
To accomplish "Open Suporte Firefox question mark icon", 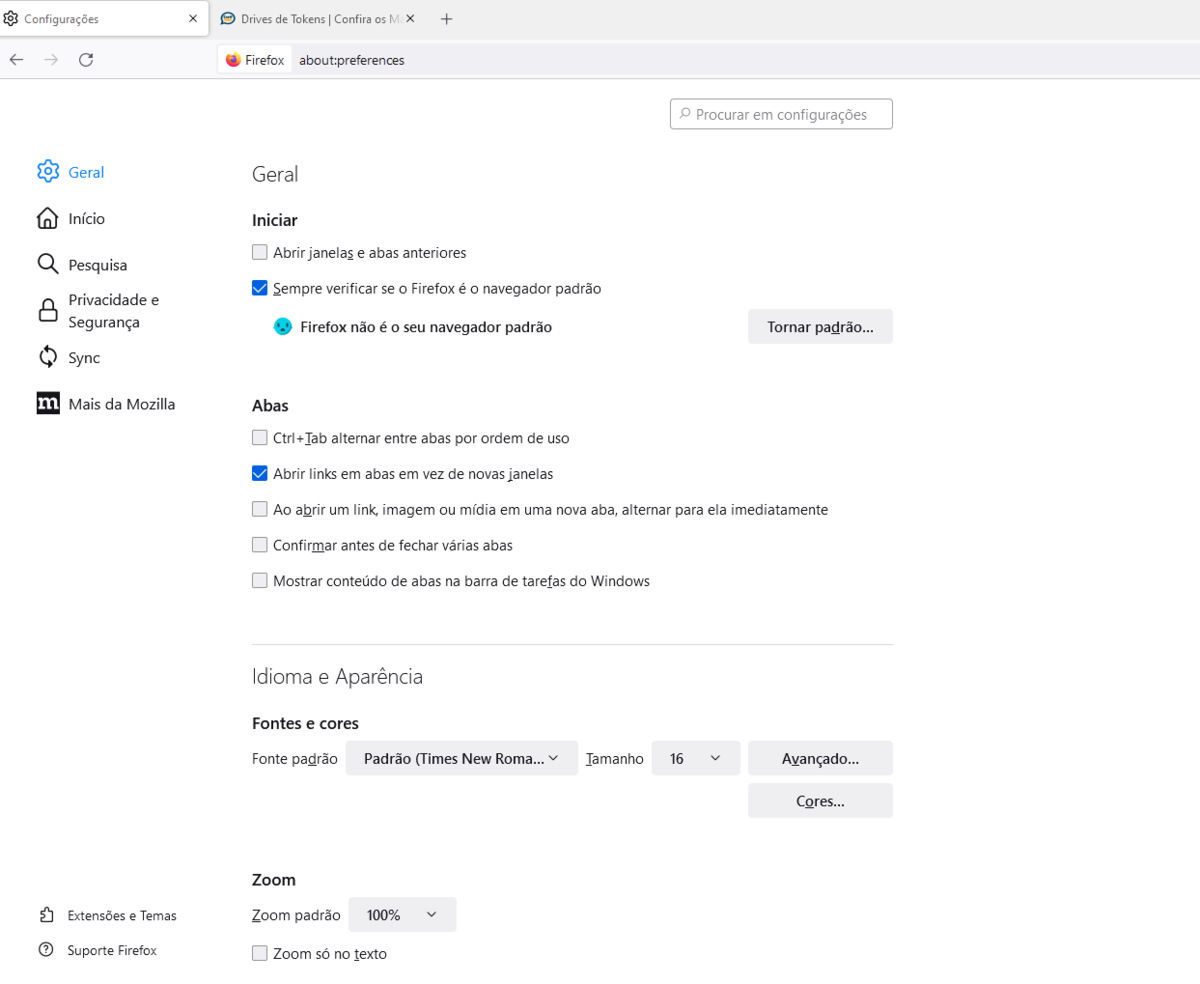I will coord(47,950).
